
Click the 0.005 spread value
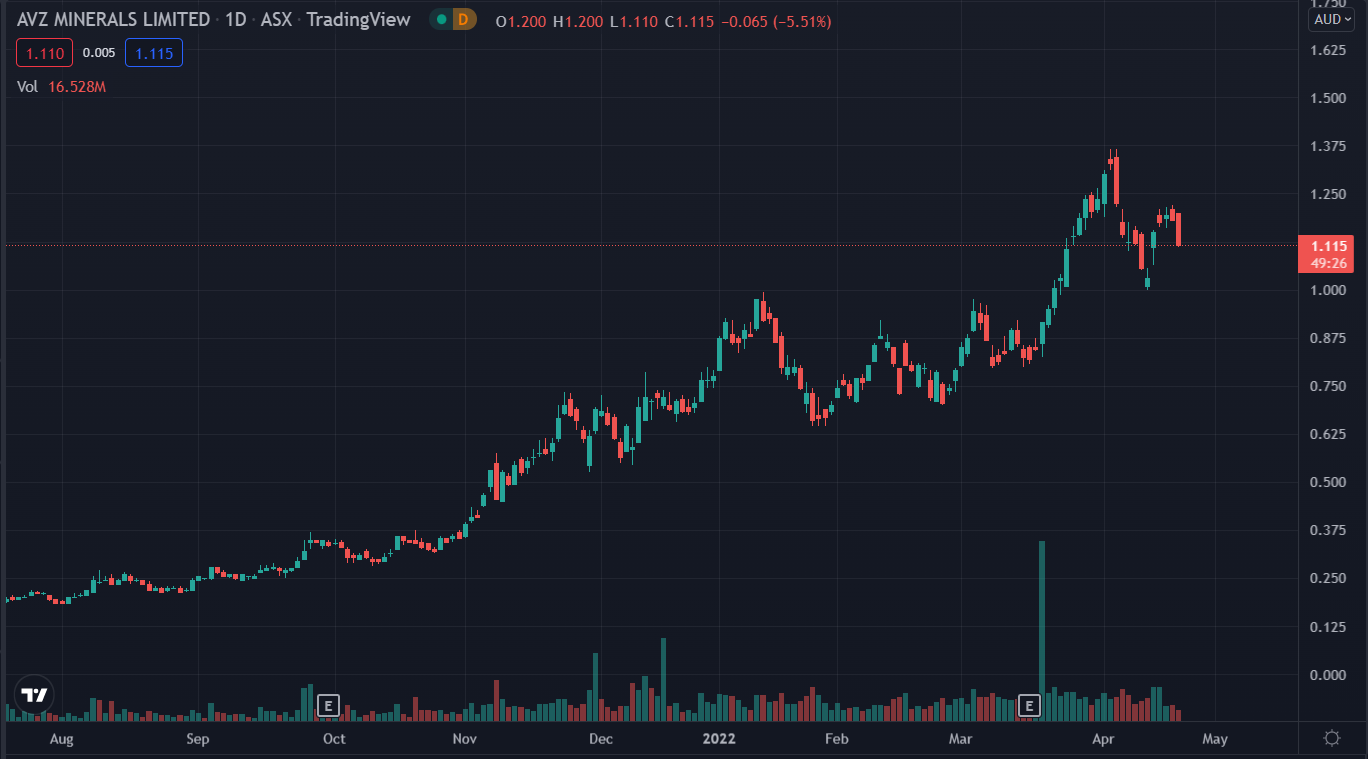tap(99, 53)
